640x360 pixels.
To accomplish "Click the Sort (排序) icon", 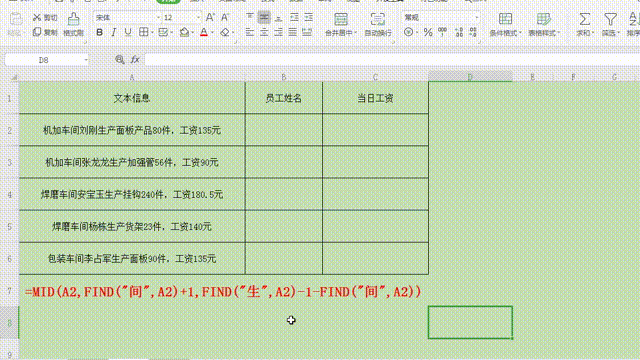I will (x=633, y=19).
